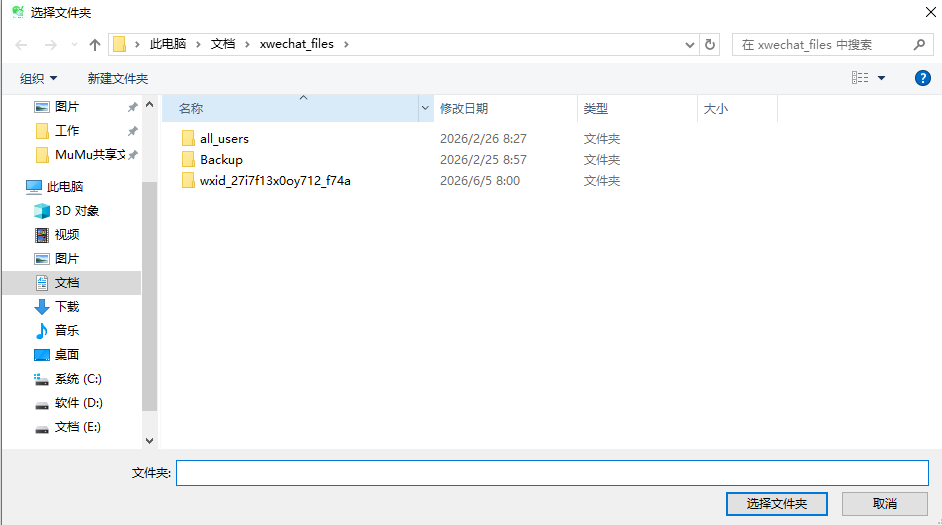Open help with the question mark icon
The height and width of the screenshot is (525, 942).
pos(922,78)
